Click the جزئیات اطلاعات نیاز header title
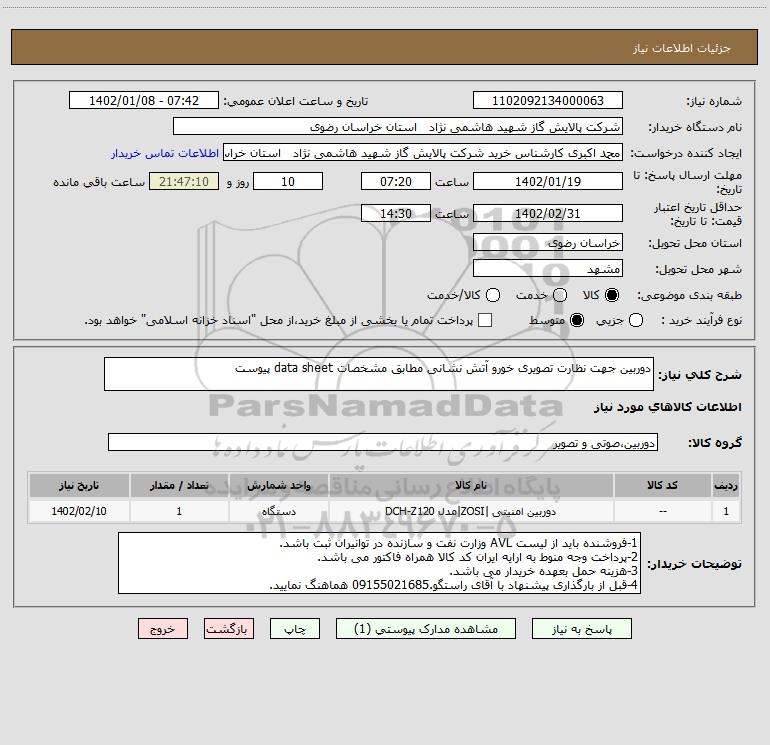The height and width of the screenshot is (745, 770). (x=681, y=48)
